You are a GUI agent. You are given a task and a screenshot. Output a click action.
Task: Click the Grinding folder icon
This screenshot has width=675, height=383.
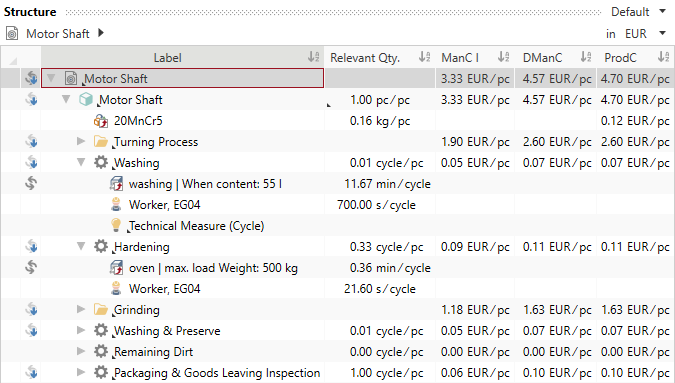101,310
